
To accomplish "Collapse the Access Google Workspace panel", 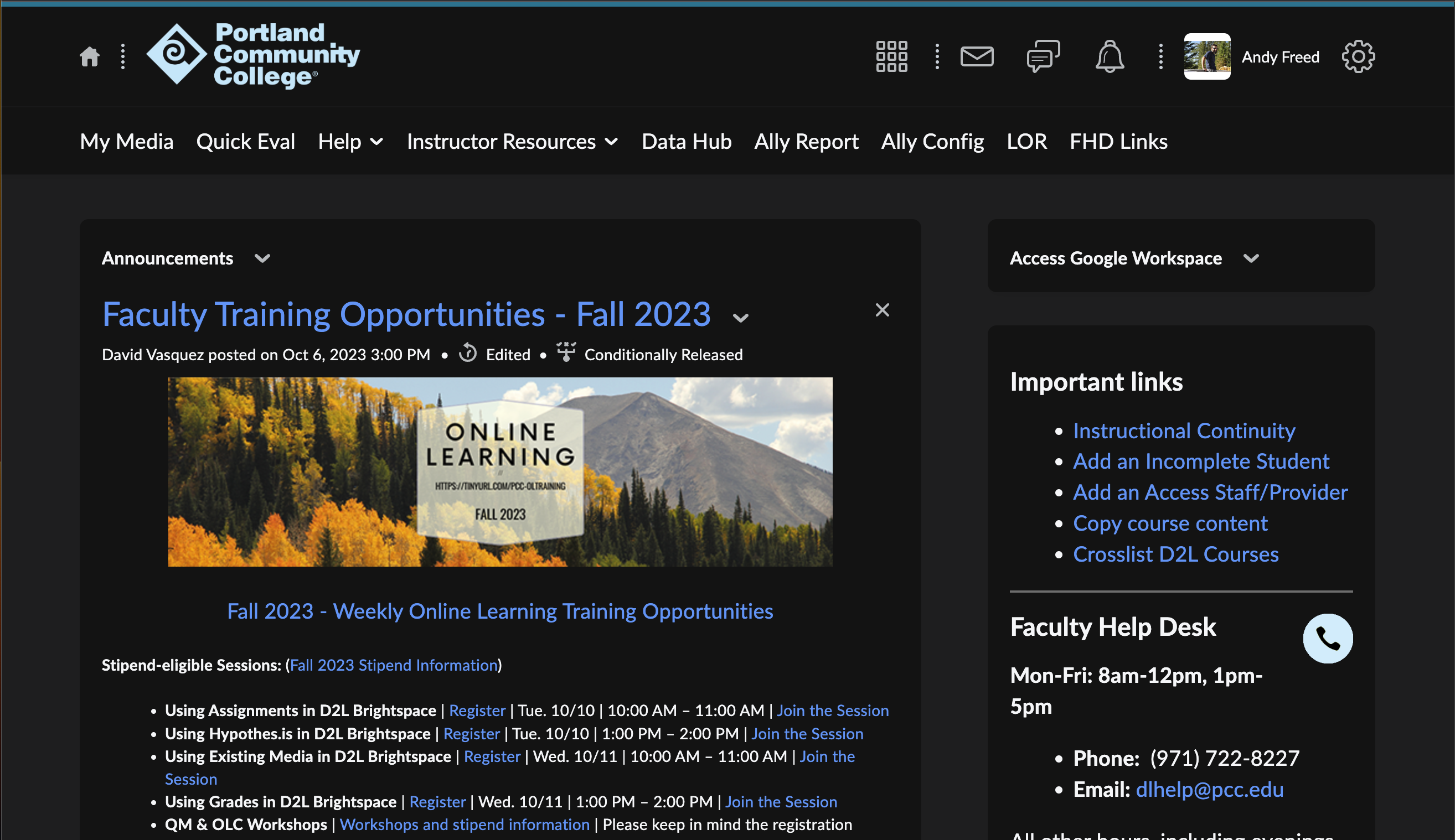I will coord(1251,259).
